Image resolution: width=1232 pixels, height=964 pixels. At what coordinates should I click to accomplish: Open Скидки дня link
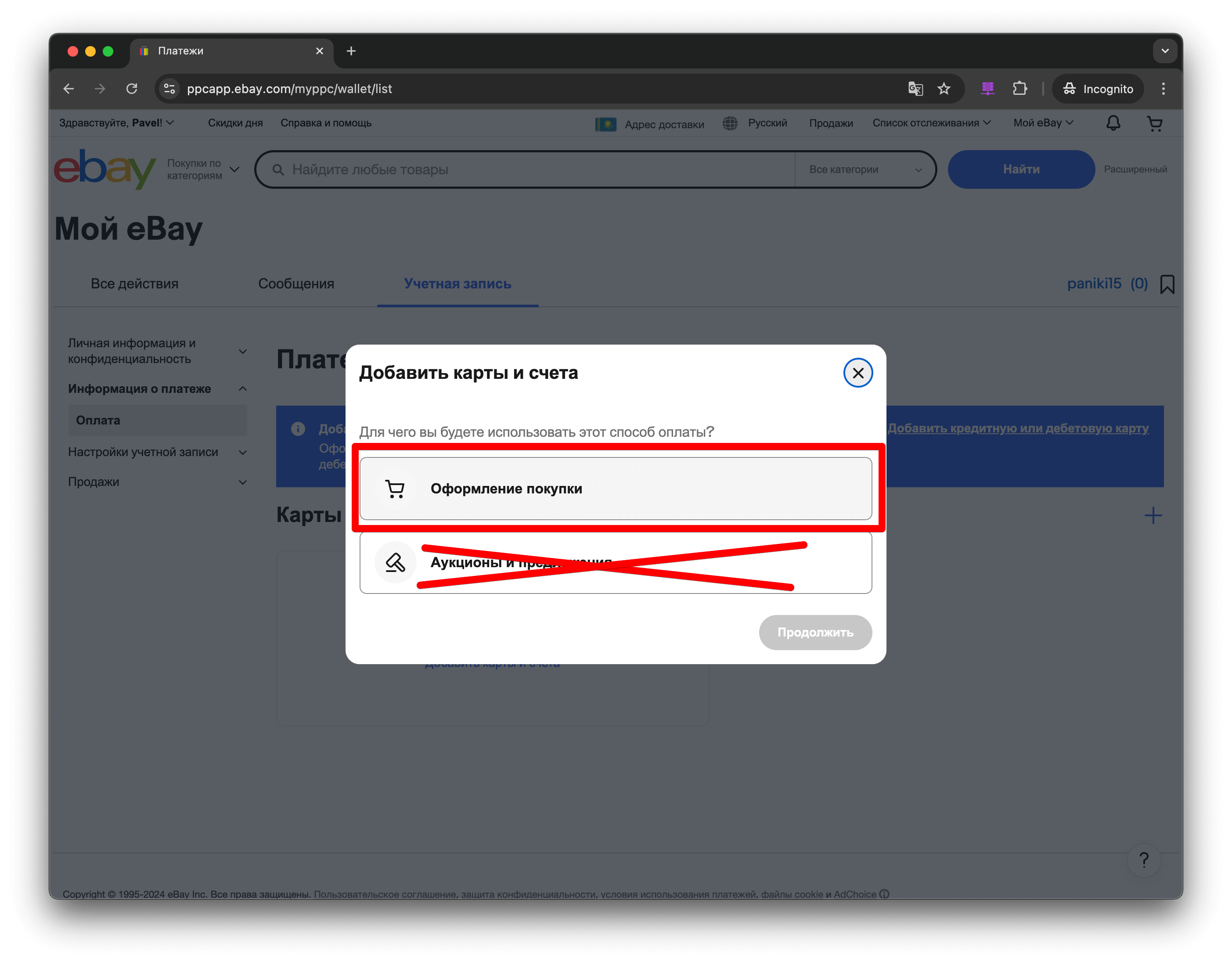click(x=235, y=123)
